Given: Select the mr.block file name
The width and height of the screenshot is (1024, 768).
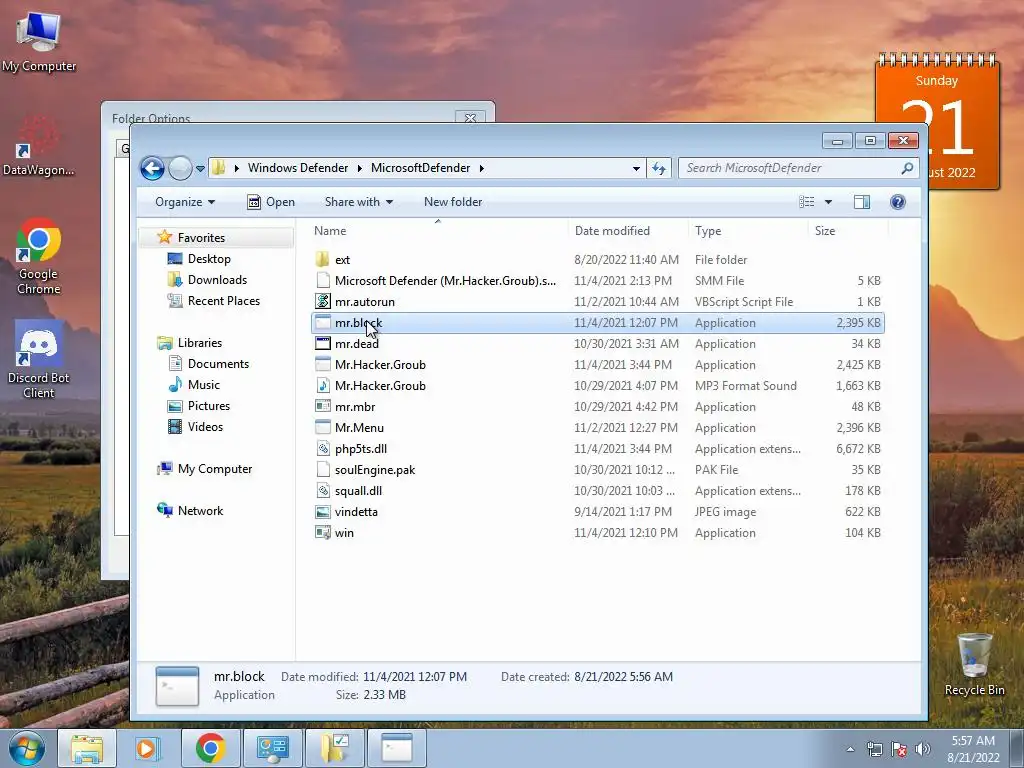Looking at the screenshot, I should click(x=359, y=323).
